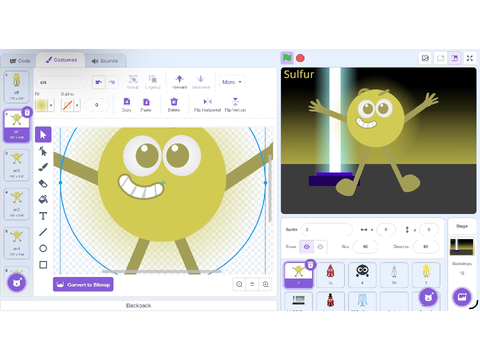The width and height of the screenshot is (480, 360).
Task: Click the red stop button
Action: click(x=300, y=58)
